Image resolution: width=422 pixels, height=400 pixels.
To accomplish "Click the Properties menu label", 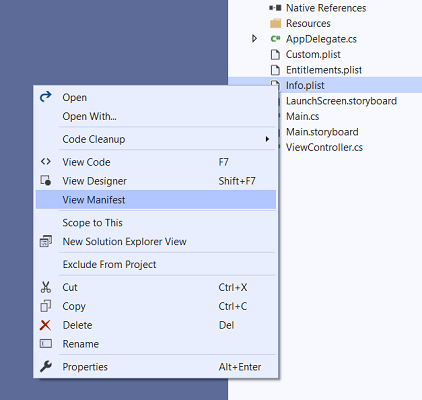I will coord(85,367).
